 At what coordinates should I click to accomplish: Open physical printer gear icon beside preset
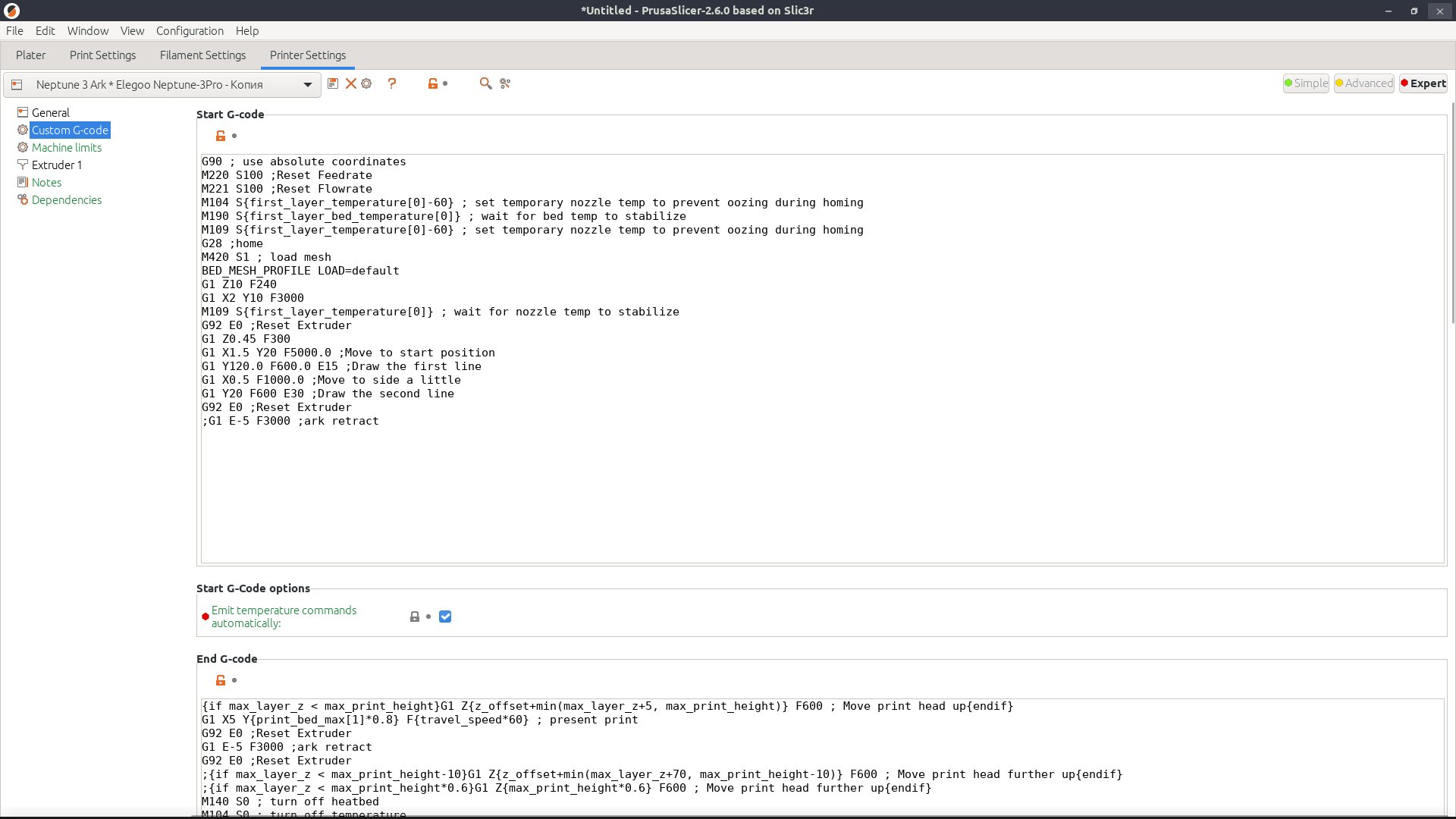click(366, 83)
